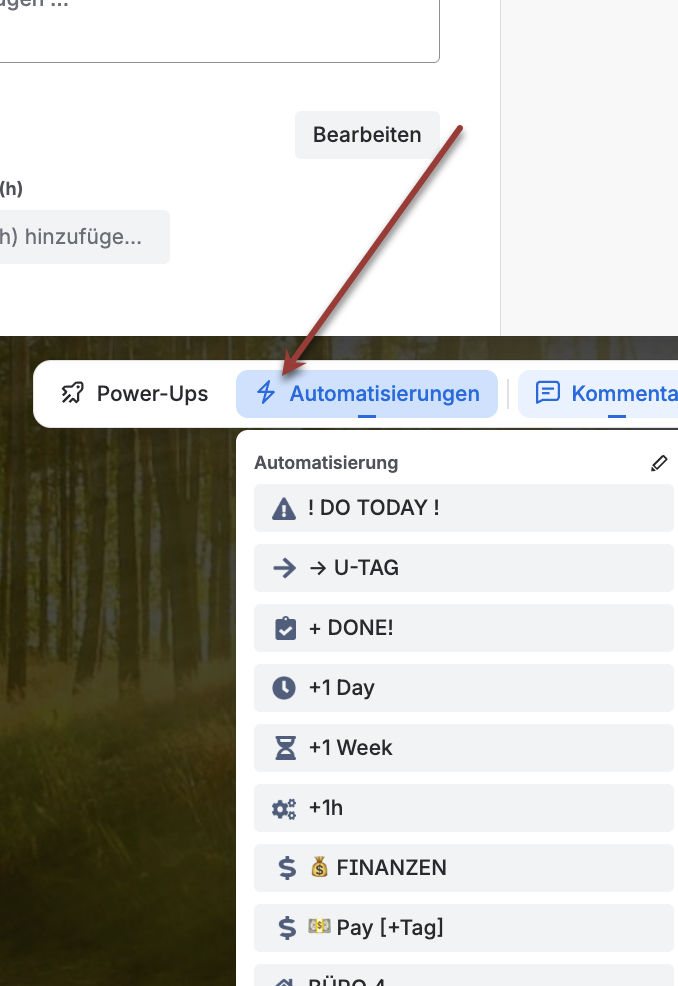Click the Bearbeiten button
Image resolution: width=678 pixels, height=986 pixels.
367,135
